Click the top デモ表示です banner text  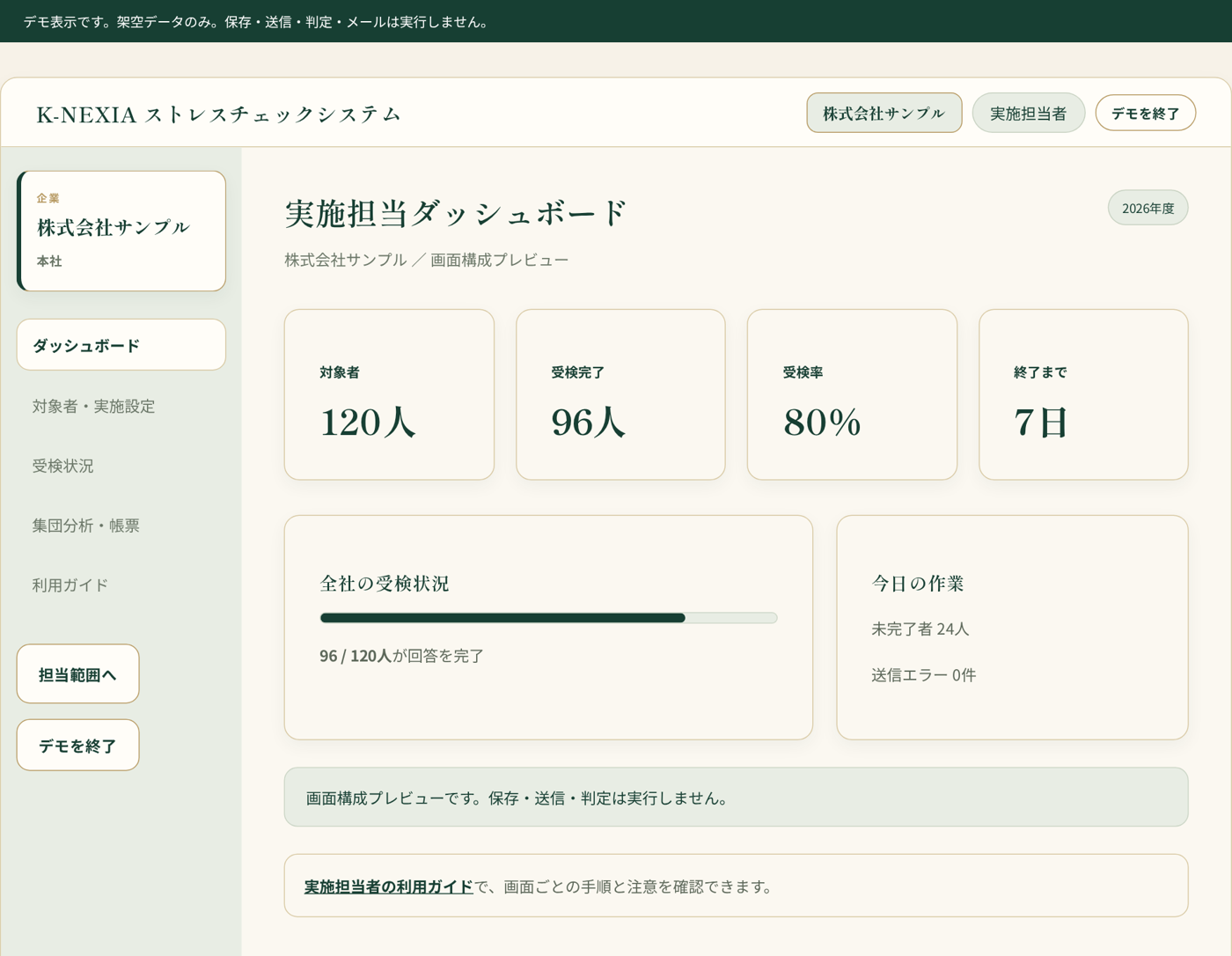pyautogui.click(x=256, y=22)
